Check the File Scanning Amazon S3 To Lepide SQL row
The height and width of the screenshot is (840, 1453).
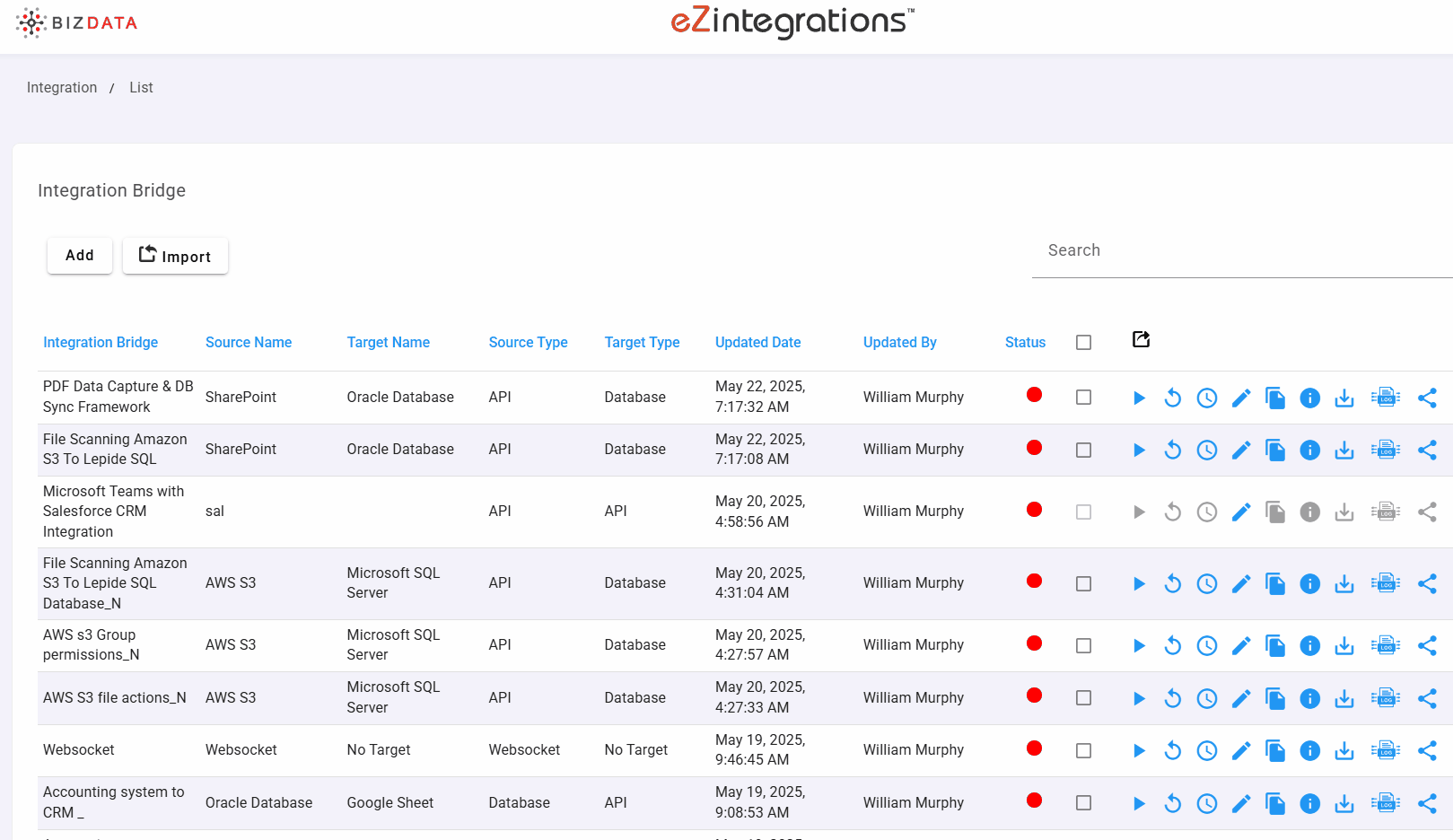click(x=1084, y=450)
